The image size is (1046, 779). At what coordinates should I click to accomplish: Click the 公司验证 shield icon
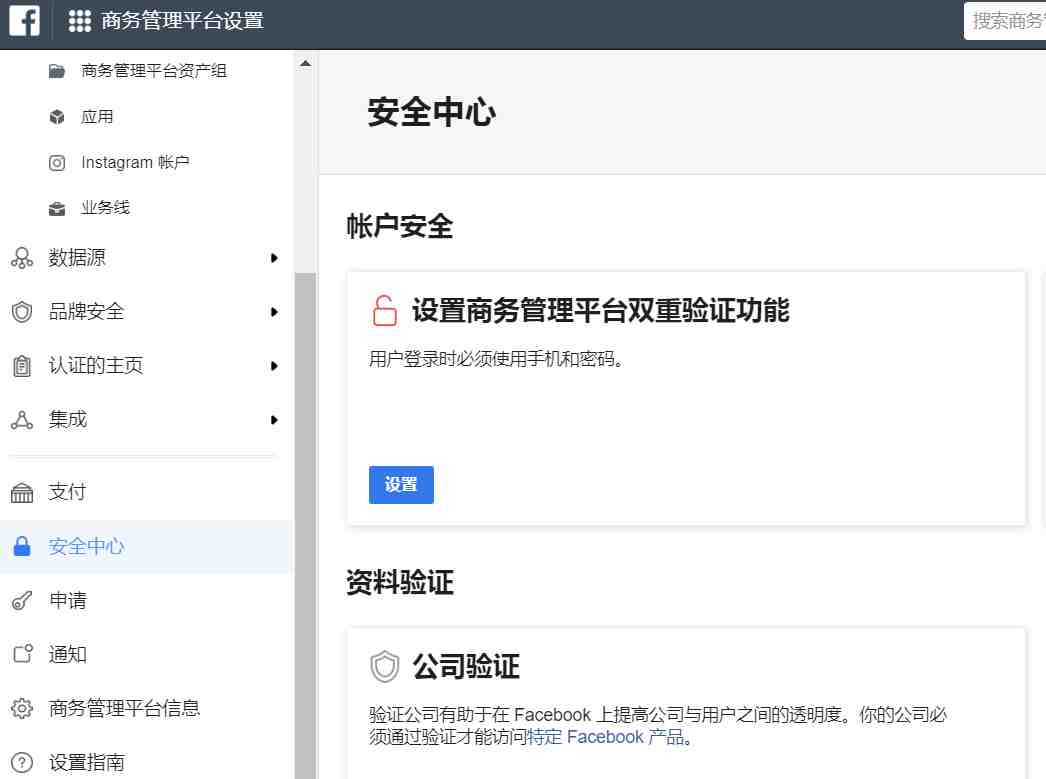pos(384,667)
